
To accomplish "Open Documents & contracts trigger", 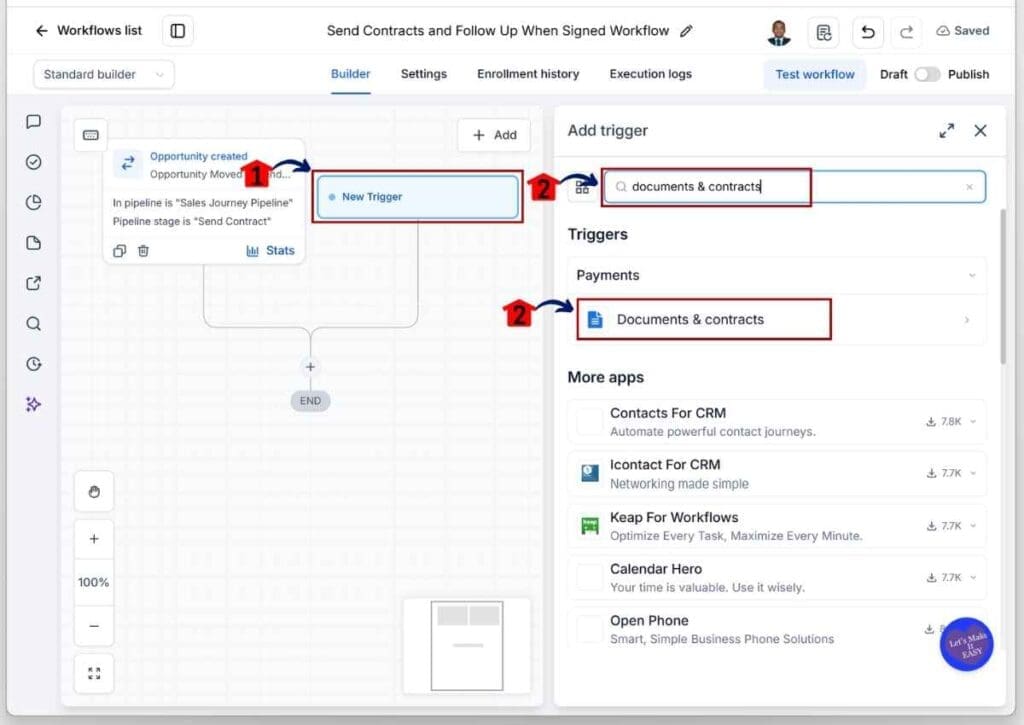I will 776,319.
